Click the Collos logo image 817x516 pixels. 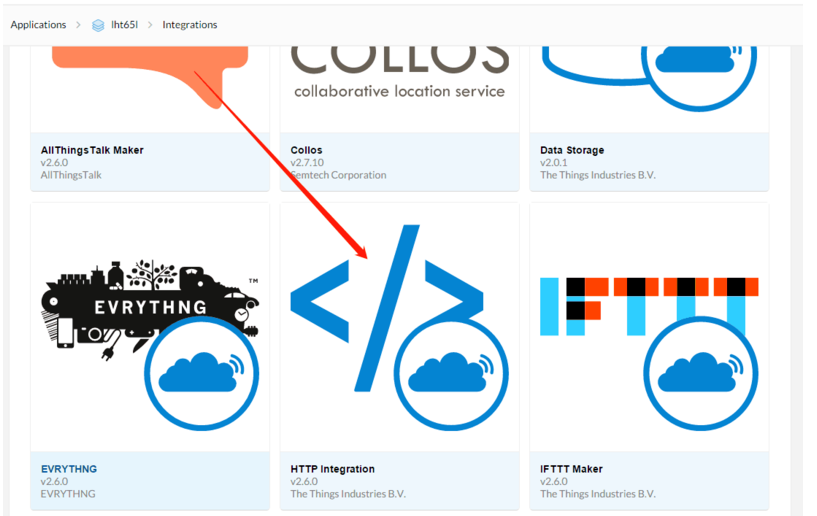pos(400,73)
